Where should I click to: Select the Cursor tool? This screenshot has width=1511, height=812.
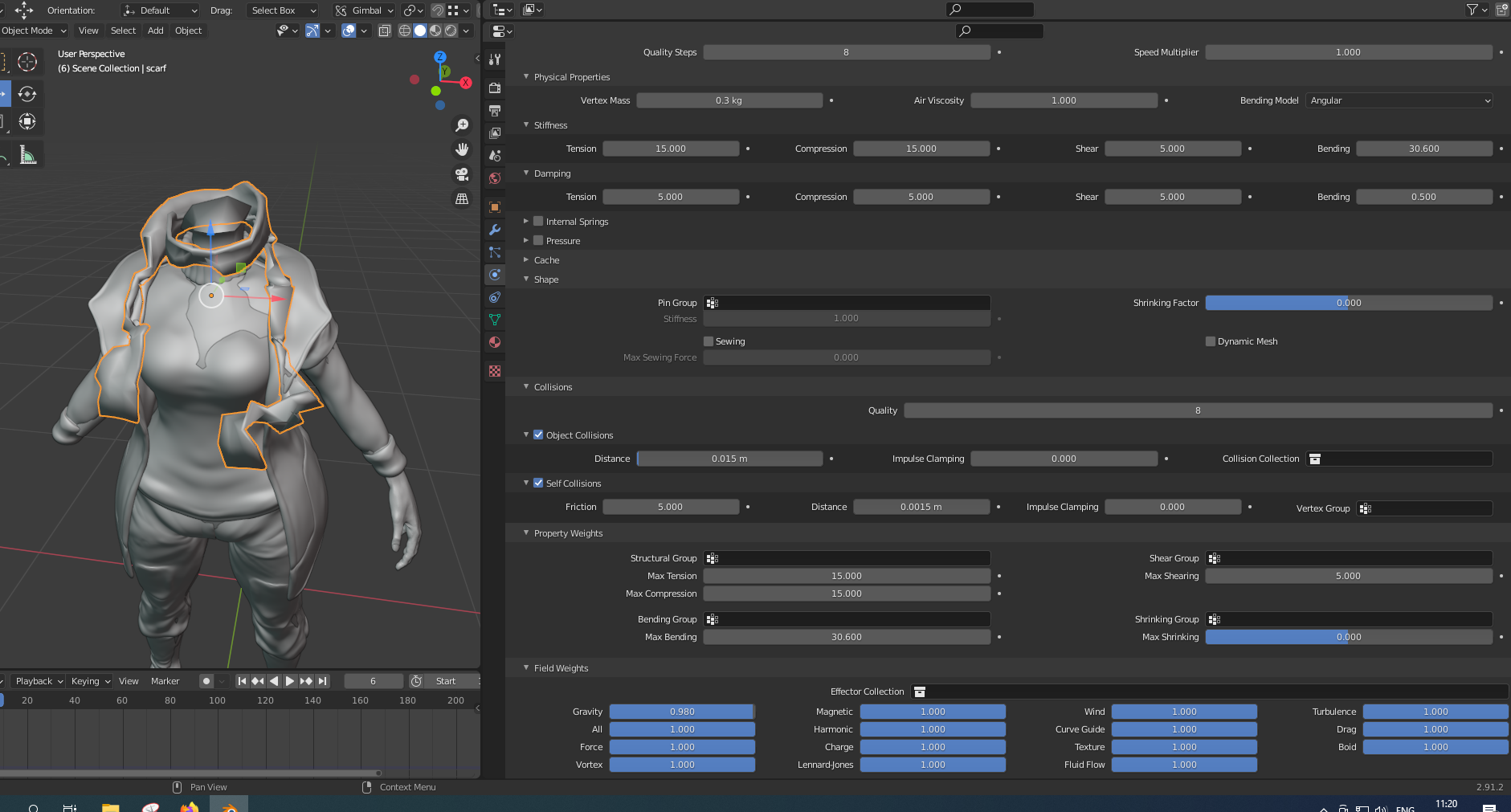point(27,62)
